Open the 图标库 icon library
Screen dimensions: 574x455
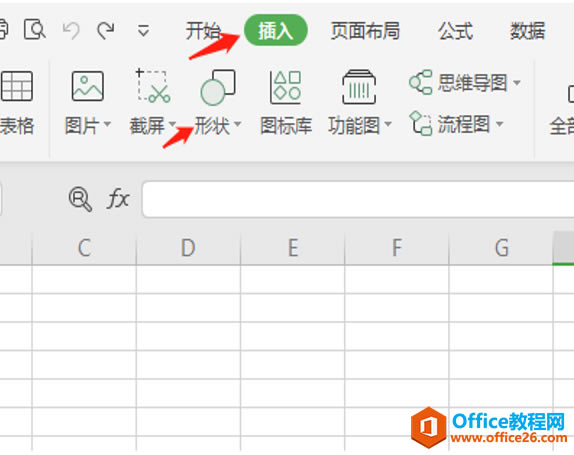pos(286,87)
